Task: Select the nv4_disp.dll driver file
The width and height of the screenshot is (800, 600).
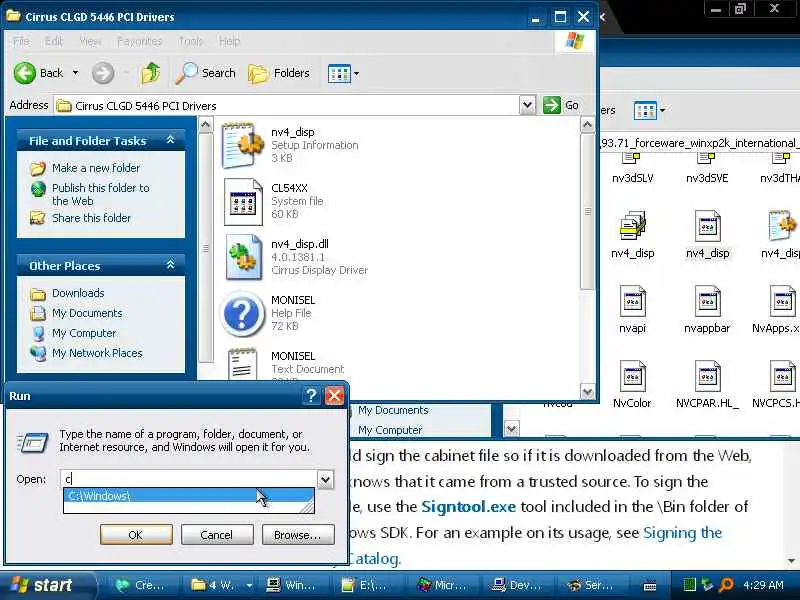Action: tap(295, 257)
